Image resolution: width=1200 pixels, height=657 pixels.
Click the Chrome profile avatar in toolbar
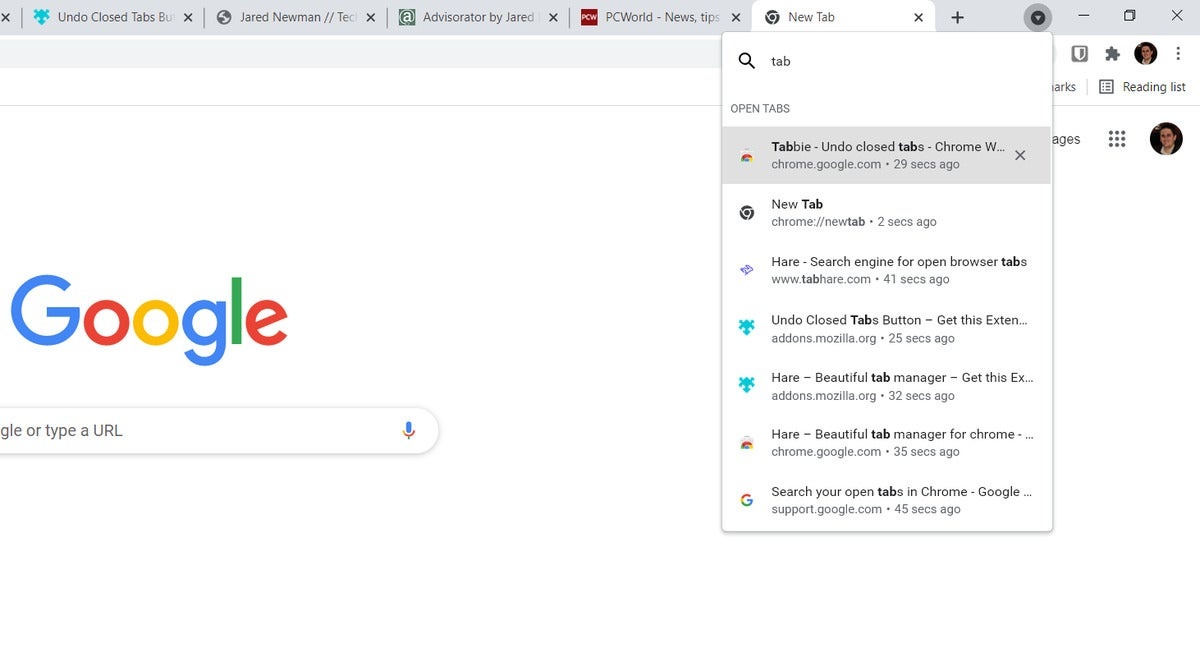click(x=1146, y=54)
